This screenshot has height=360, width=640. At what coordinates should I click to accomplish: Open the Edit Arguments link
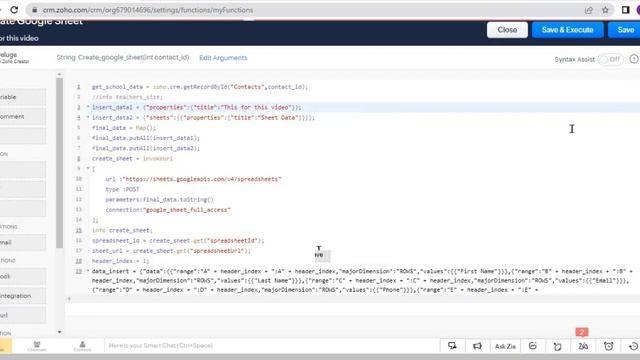223,58
